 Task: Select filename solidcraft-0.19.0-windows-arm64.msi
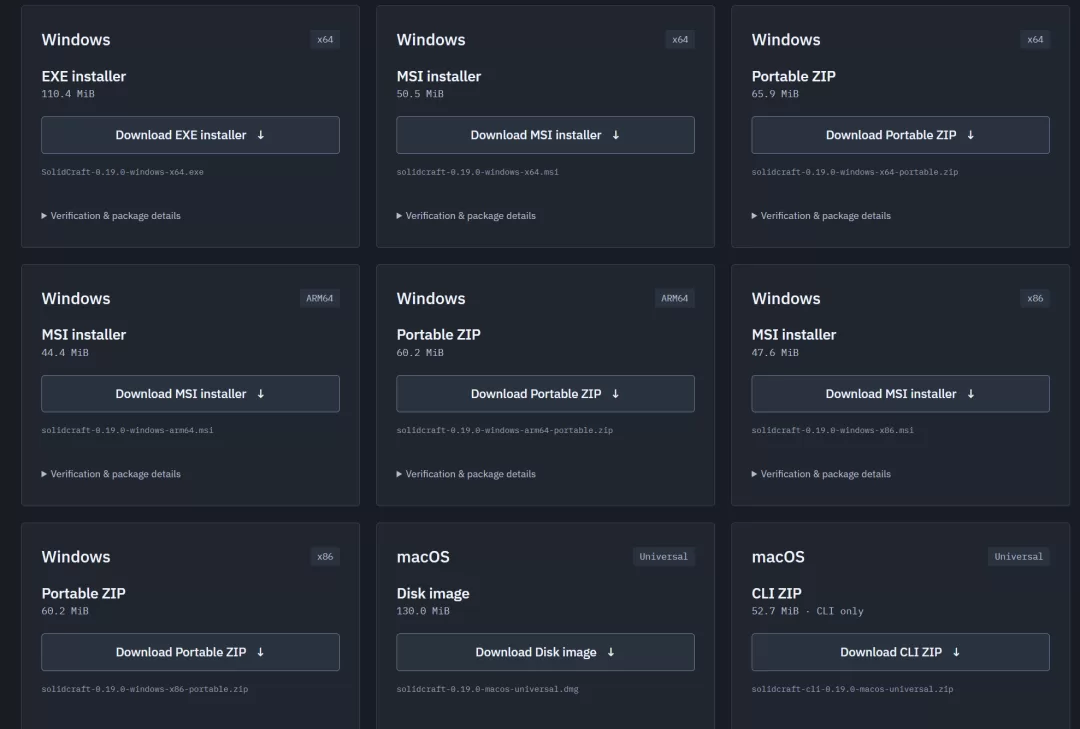[127, 431]
